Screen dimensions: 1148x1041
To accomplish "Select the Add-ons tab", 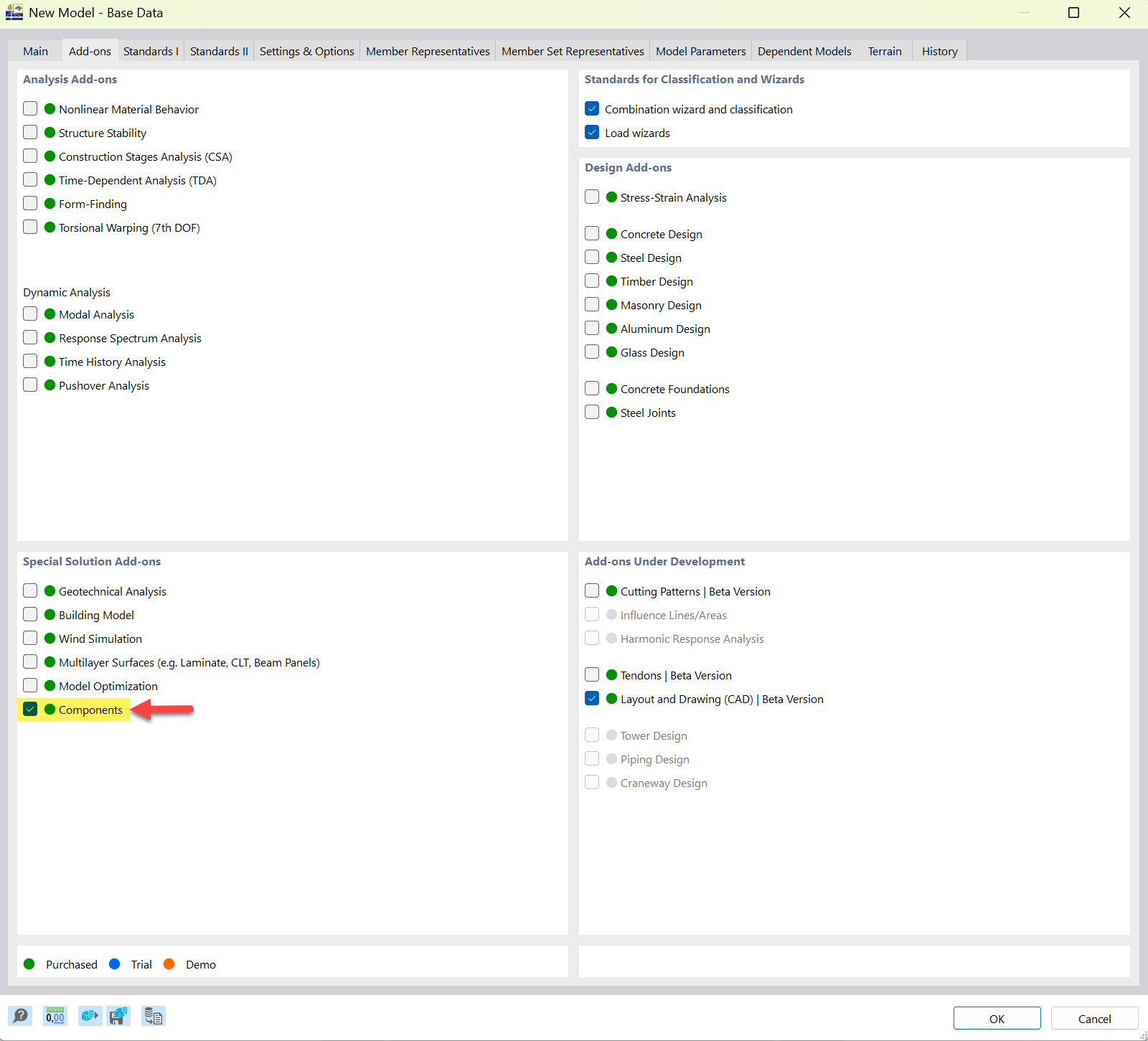I will click(90, 51).
